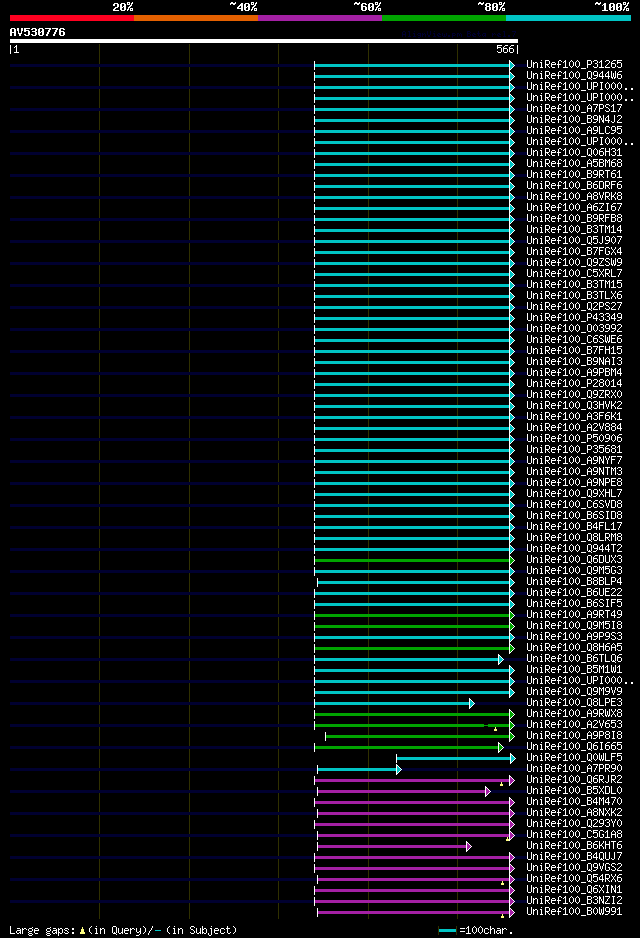Image resolution: width=640 pixels, height=938 pixels.
Task: Open hit UniRef100_A7PS17
Action: click(574, 108)
